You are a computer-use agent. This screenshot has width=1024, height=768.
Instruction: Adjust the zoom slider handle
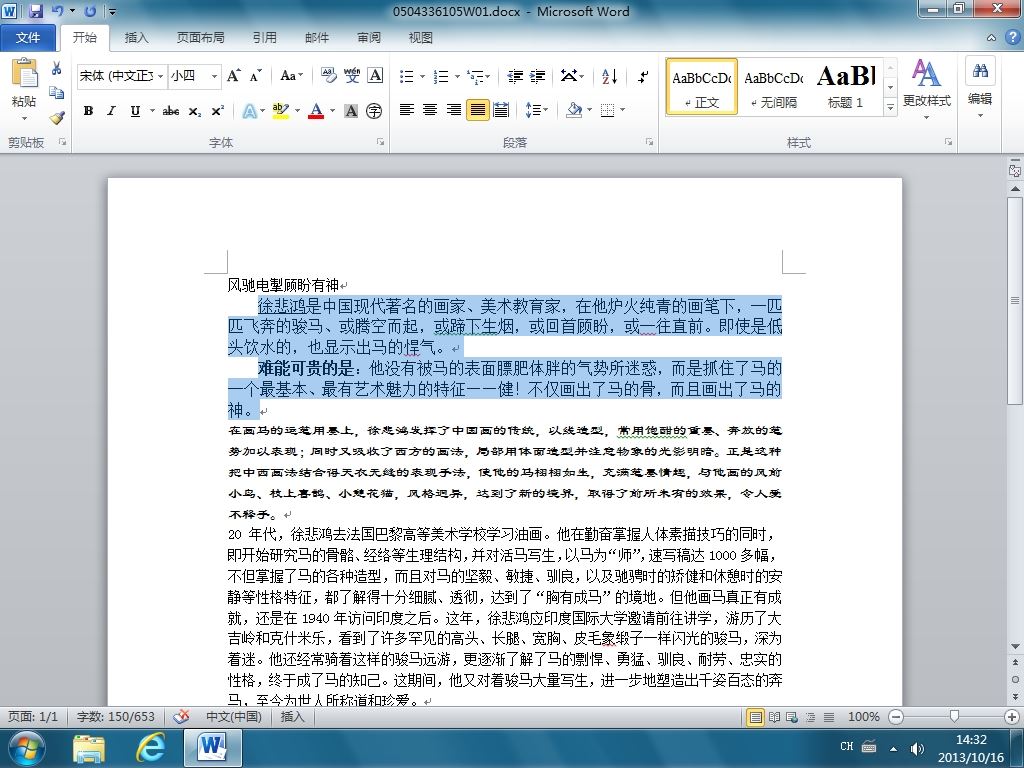click(954, 717)
